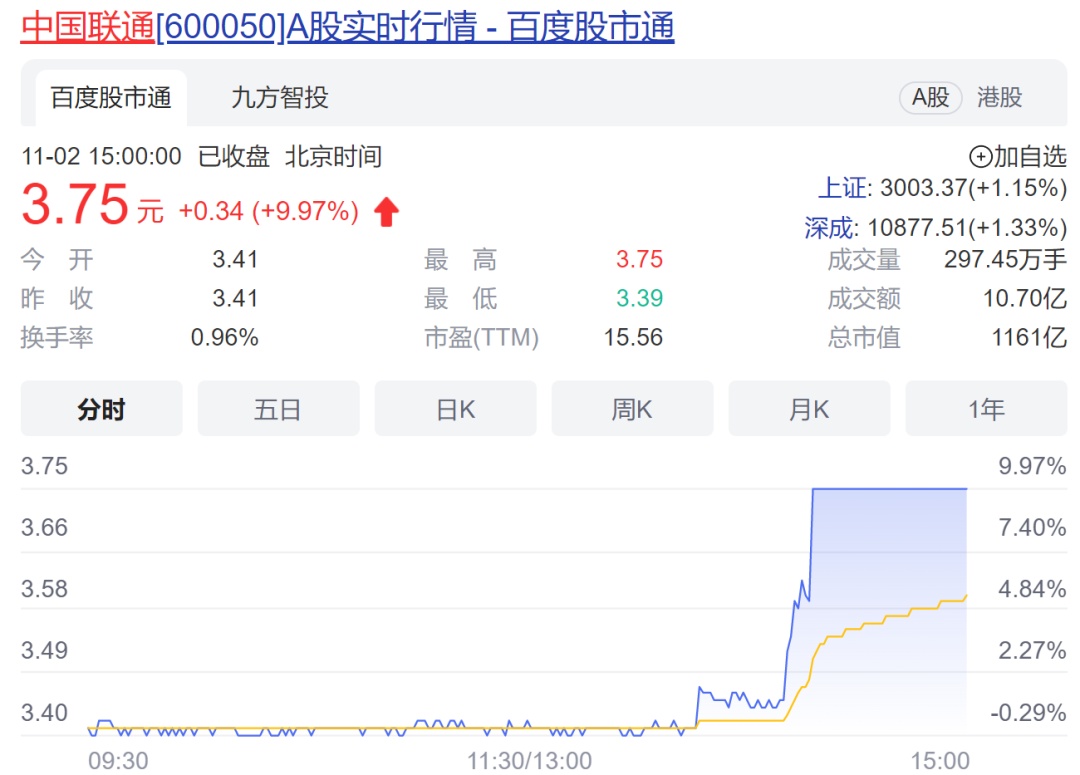Select the 1年 chart tab
This screenshot has width=1080, height=775.
coord(986,409)
